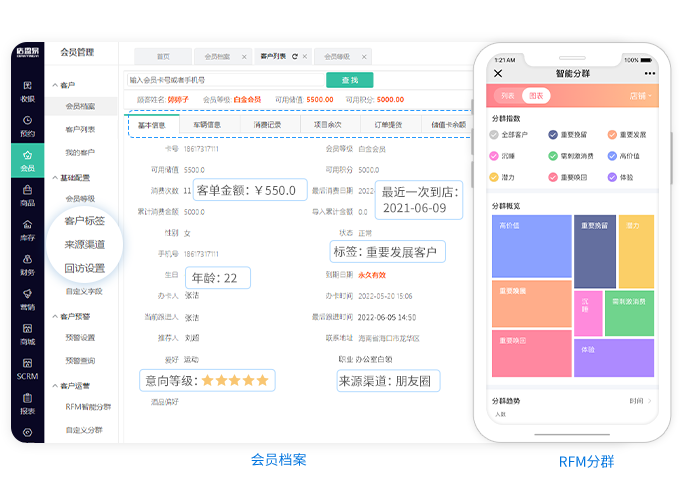The width and height of the screenshot is (680, 500).
Task: Select the purple 体验 treemap block
Action: (614, 358)
